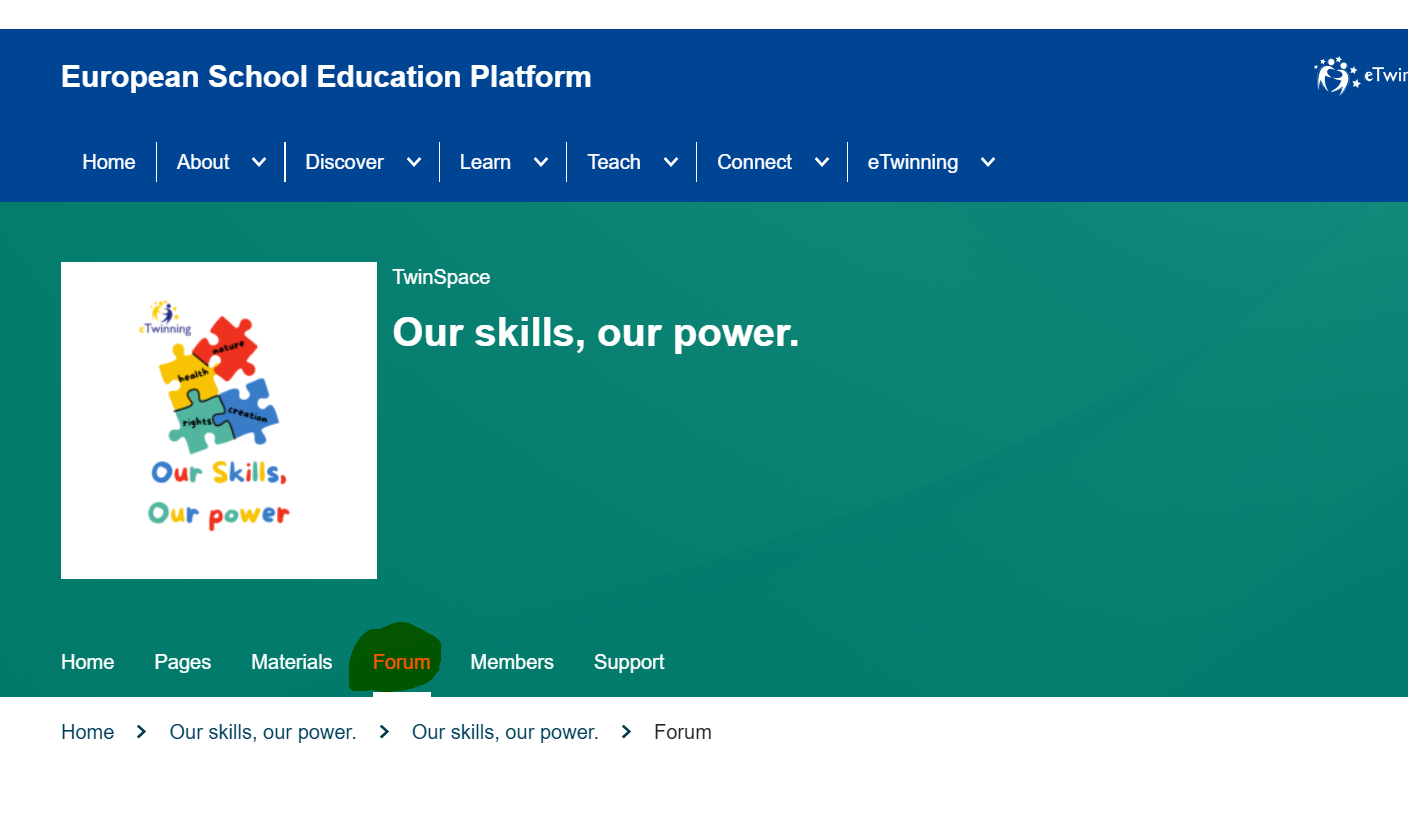Switch to the Pages tab

(x=183, y=662)
